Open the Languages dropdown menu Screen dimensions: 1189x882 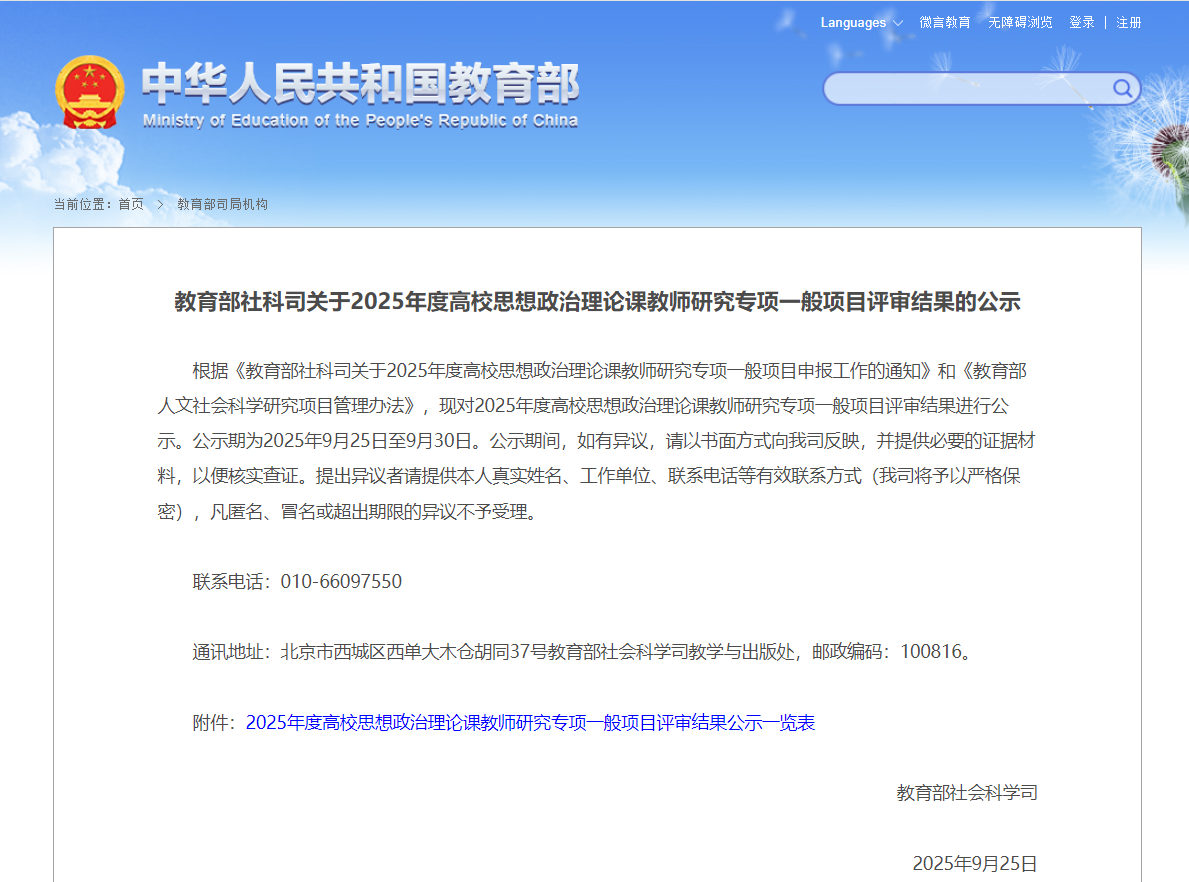coord(853,22)
